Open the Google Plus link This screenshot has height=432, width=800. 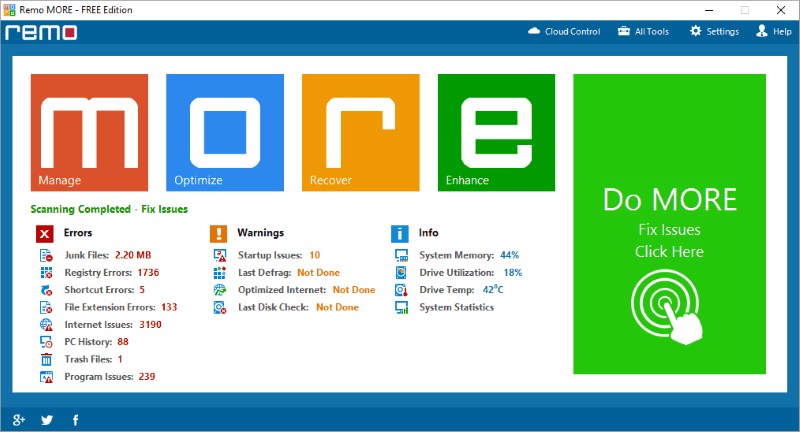coord(19,420)
